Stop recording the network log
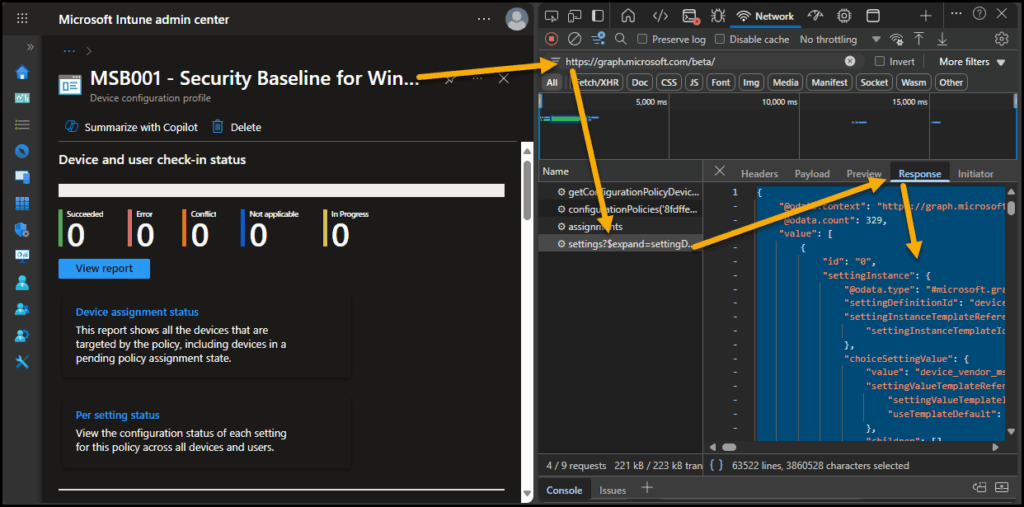The width and height of the screenshot is (1024, 507). pyautogui.click(x=552, y=39)
